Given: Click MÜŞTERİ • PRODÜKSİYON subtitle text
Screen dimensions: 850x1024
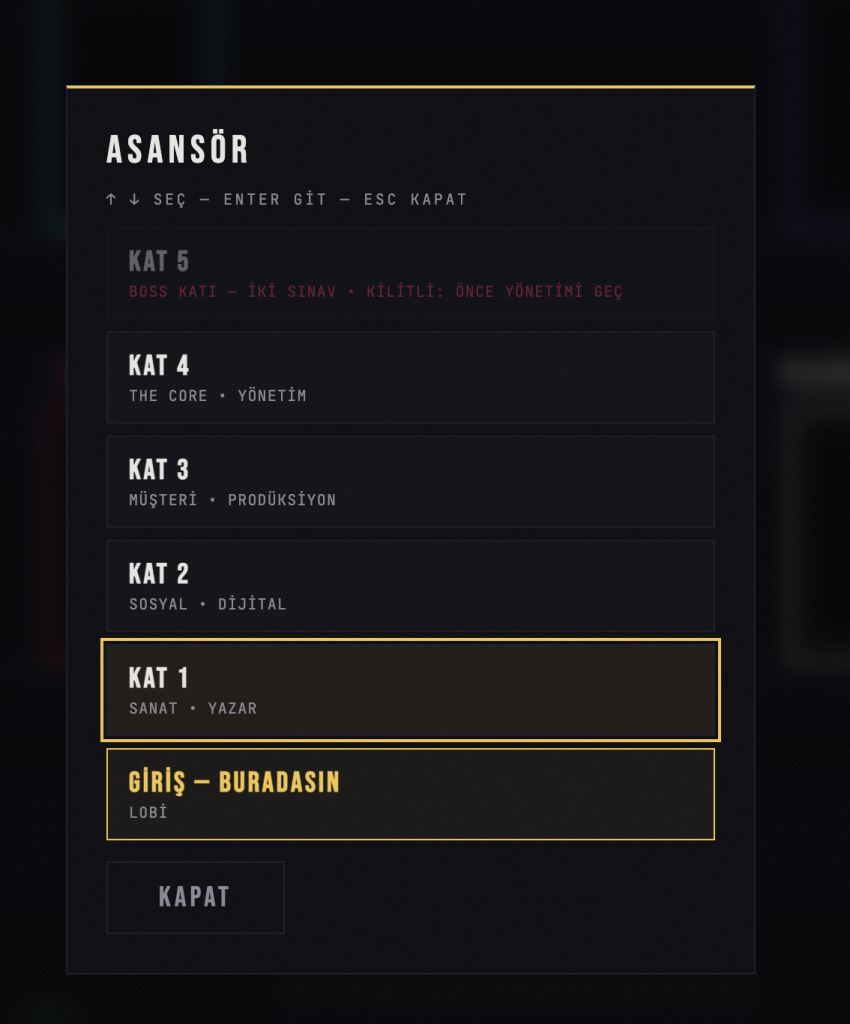Looking at the screenshot, I should pos(232,500).
